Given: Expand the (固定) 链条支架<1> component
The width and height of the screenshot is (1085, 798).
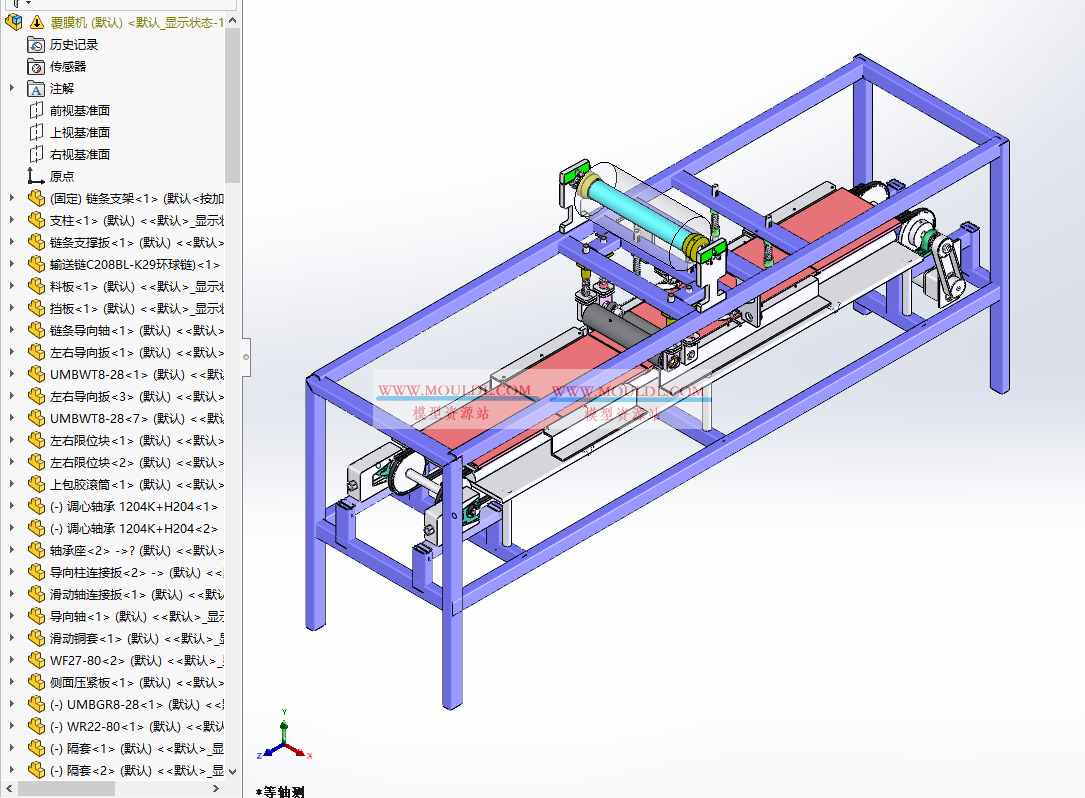Looking at the screenshot, I should tap(12, 198).
